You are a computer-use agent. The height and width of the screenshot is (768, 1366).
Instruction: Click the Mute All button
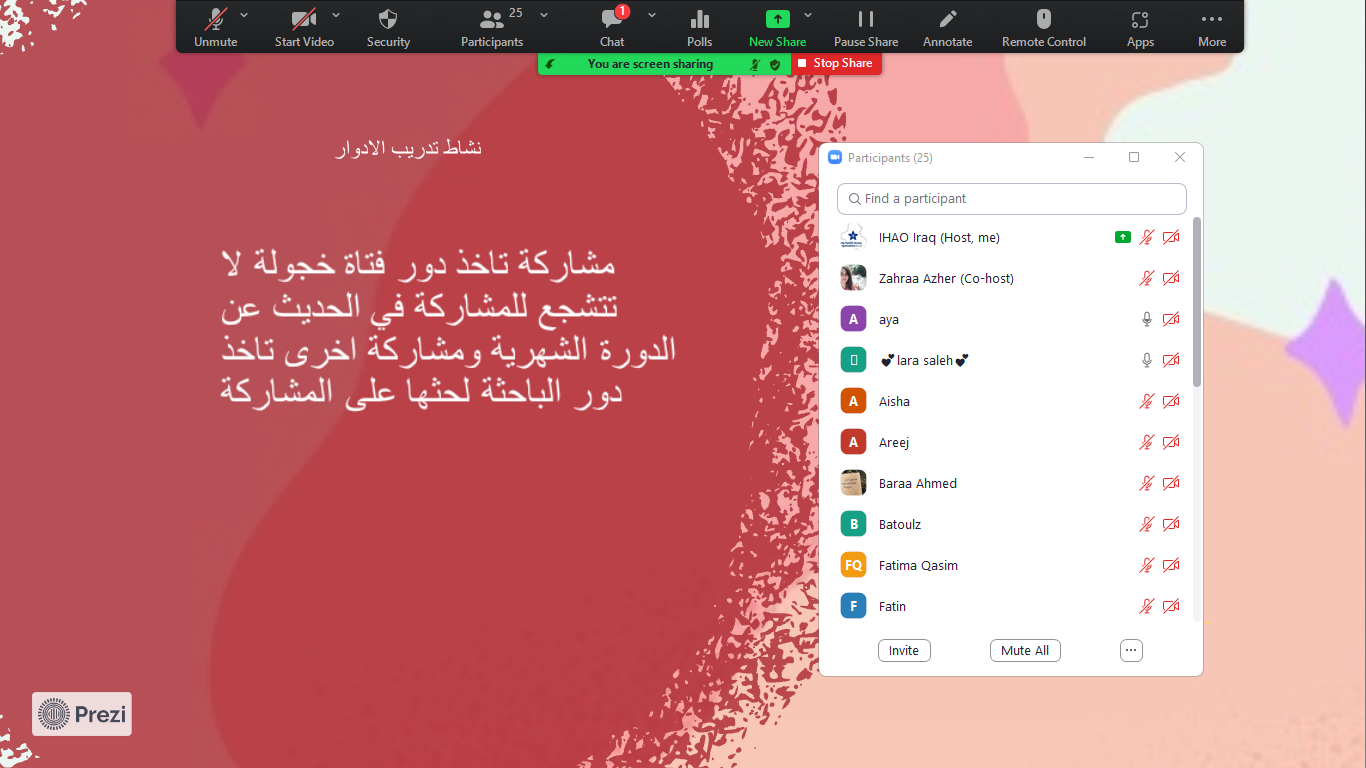(x=1025, y=651)
